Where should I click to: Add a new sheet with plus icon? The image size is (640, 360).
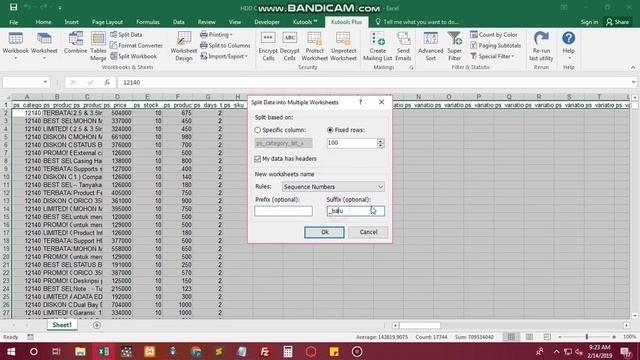[x=97, y=325]
